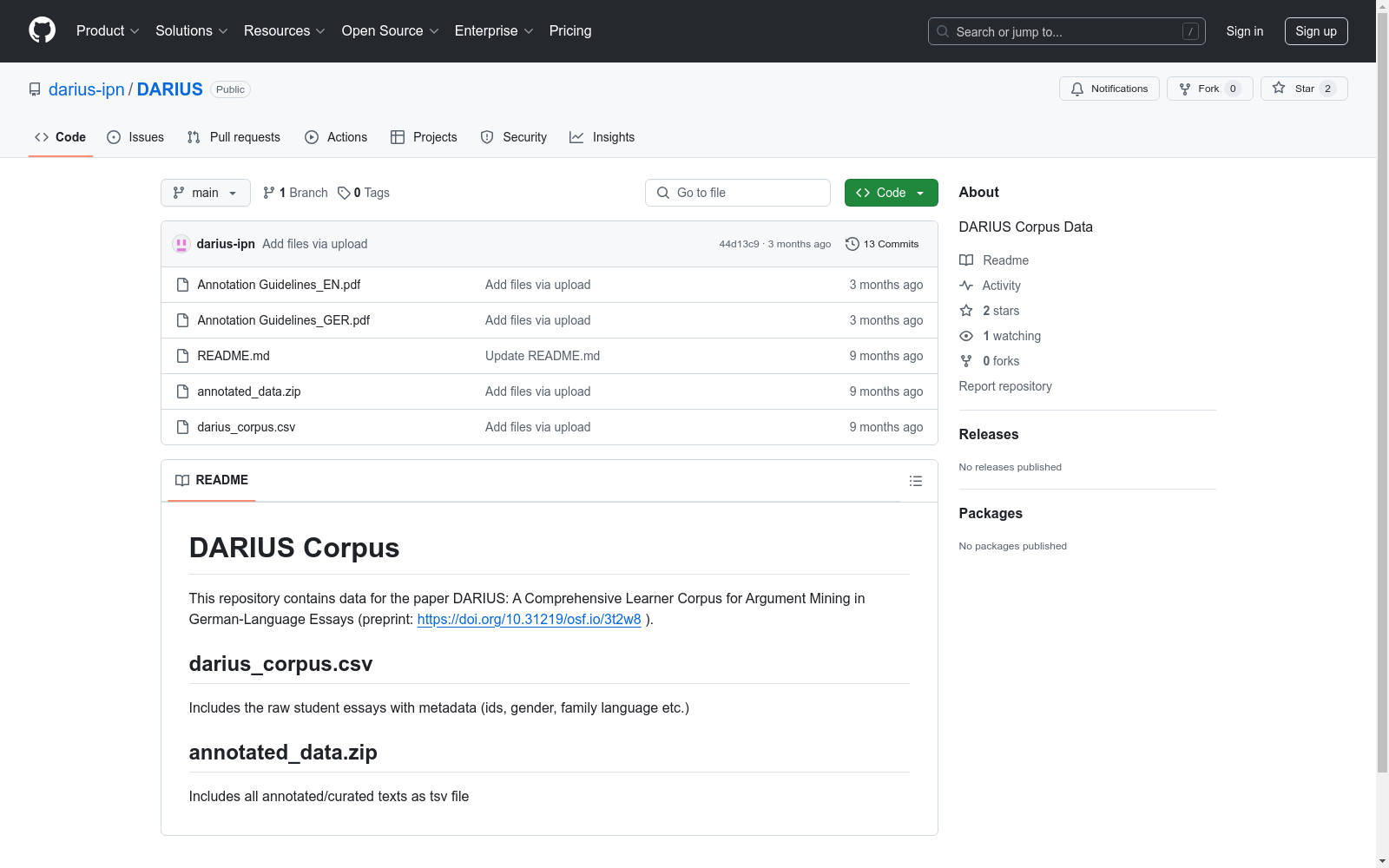The height and width of the screenshot is (868, 1389).
Task: Click the 'annotated_data.zip' file name in list
Action: click(249, 391)
